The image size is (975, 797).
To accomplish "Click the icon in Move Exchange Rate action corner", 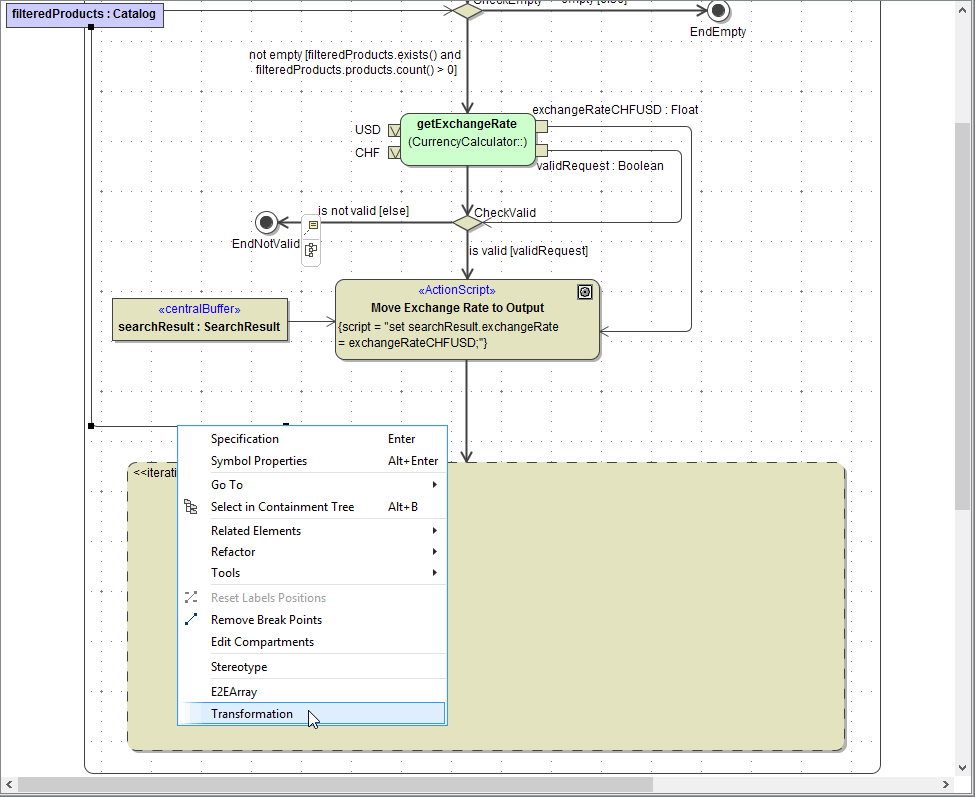I will click(586, 292).
